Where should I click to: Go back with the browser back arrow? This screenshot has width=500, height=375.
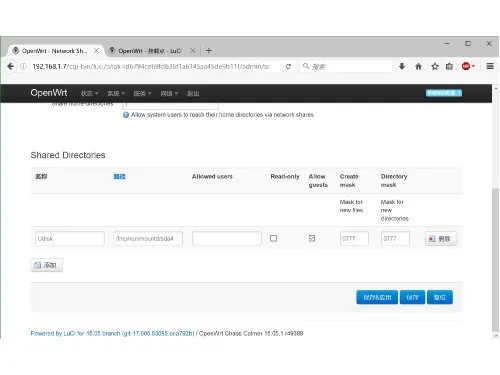click(10, 66)
